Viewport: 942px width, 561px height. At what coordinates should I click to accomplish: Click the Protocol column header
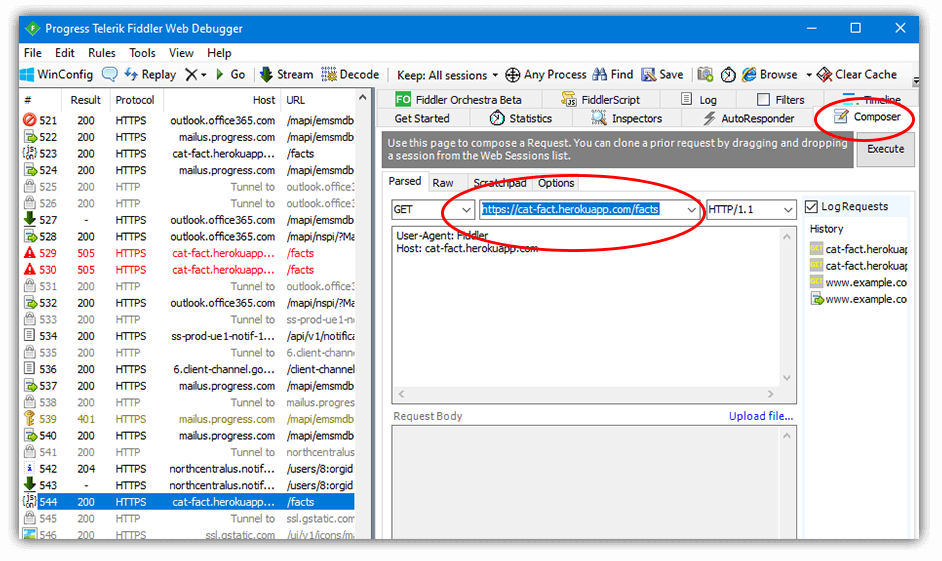click(135, 100)
